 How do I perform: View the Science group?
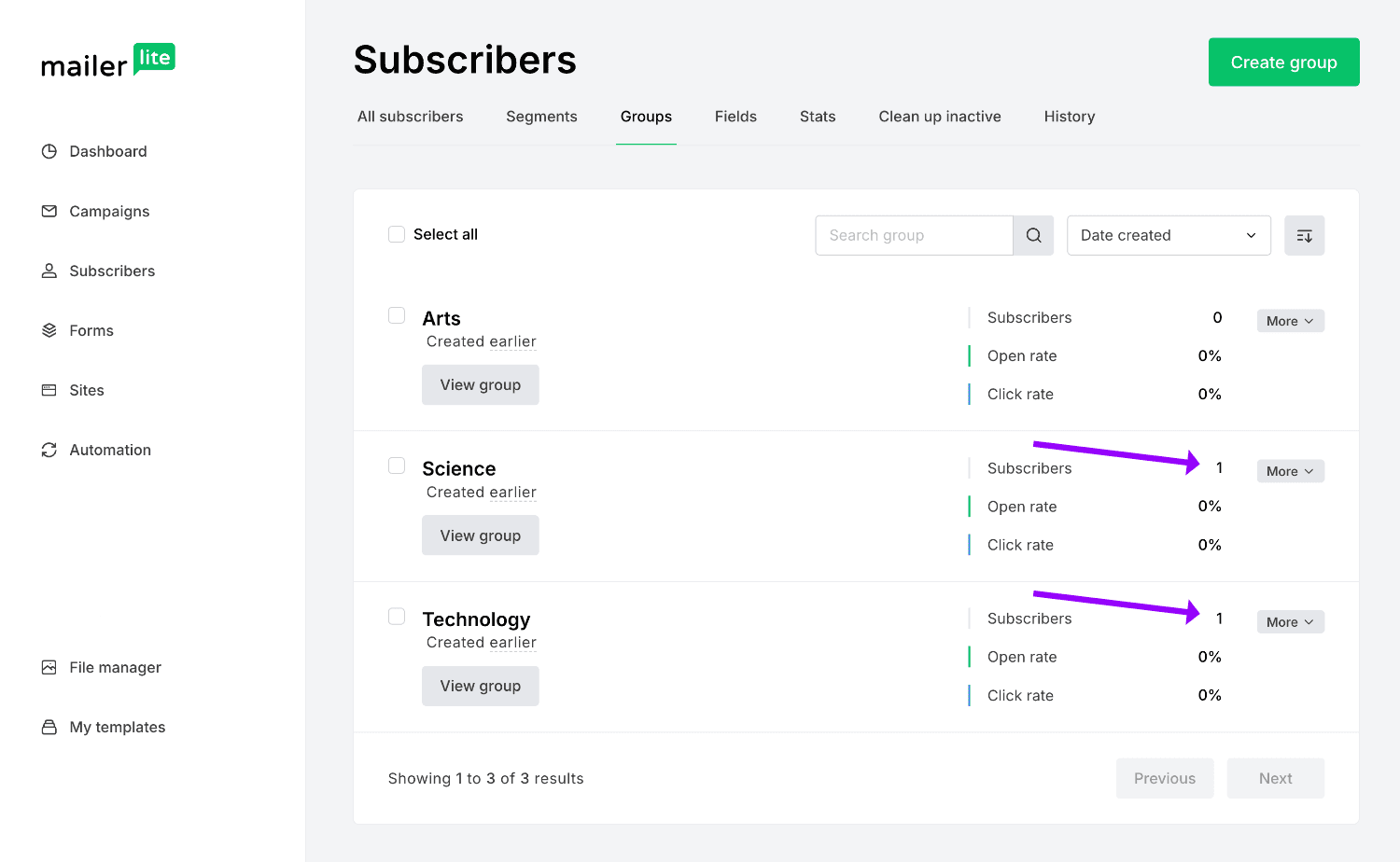click(481, 535)
